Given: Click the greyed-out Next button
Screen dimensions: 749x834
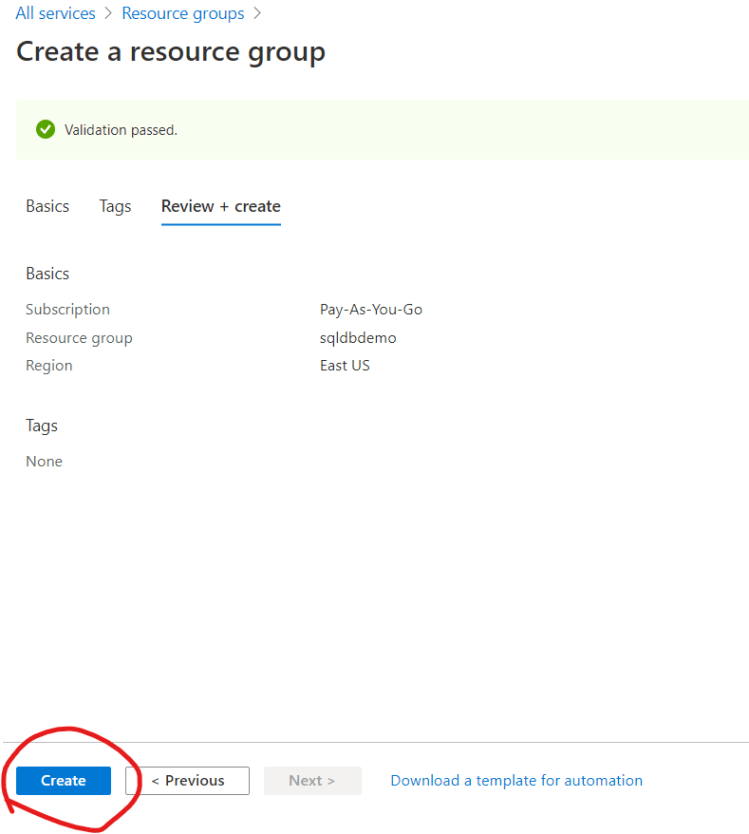Looking at the screenshot, I should click(312, 780).
